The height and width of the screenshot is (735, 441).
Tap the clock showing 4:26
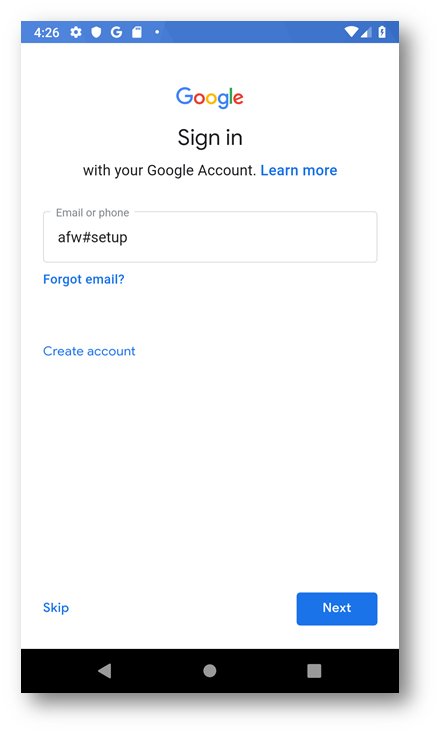[x=46, y=32]
